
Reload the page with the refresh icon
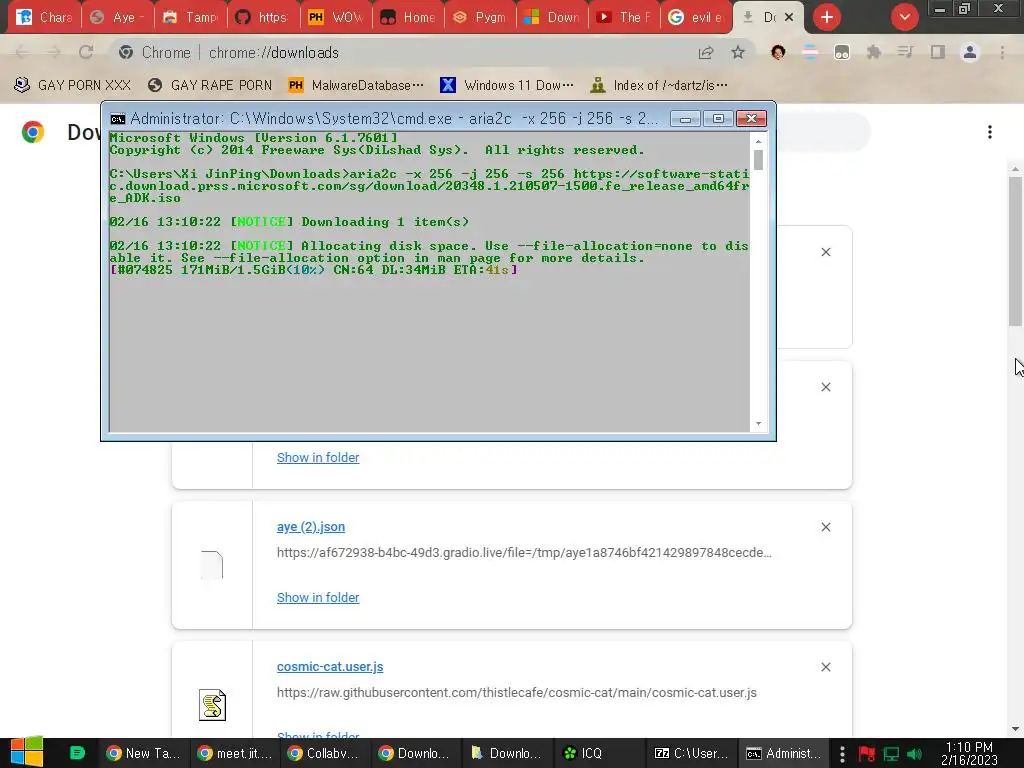pyautogui.click(x=86, y=52)
